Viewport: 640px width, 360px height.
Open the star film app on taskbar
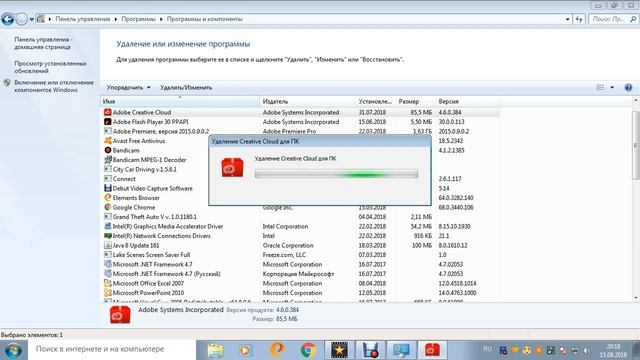coord(339,350)
